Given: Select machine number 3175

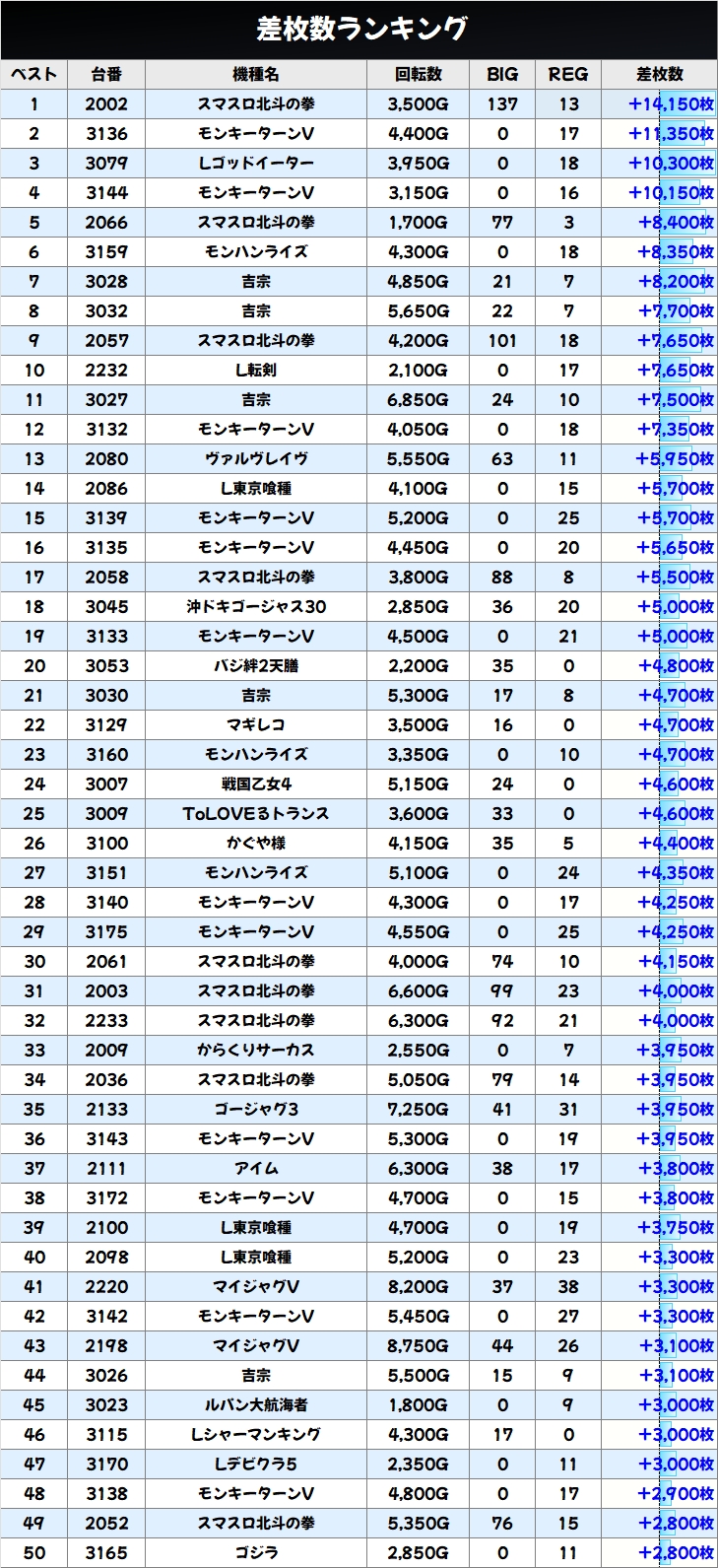Looking at the screenshot, I should coord(106,932).
